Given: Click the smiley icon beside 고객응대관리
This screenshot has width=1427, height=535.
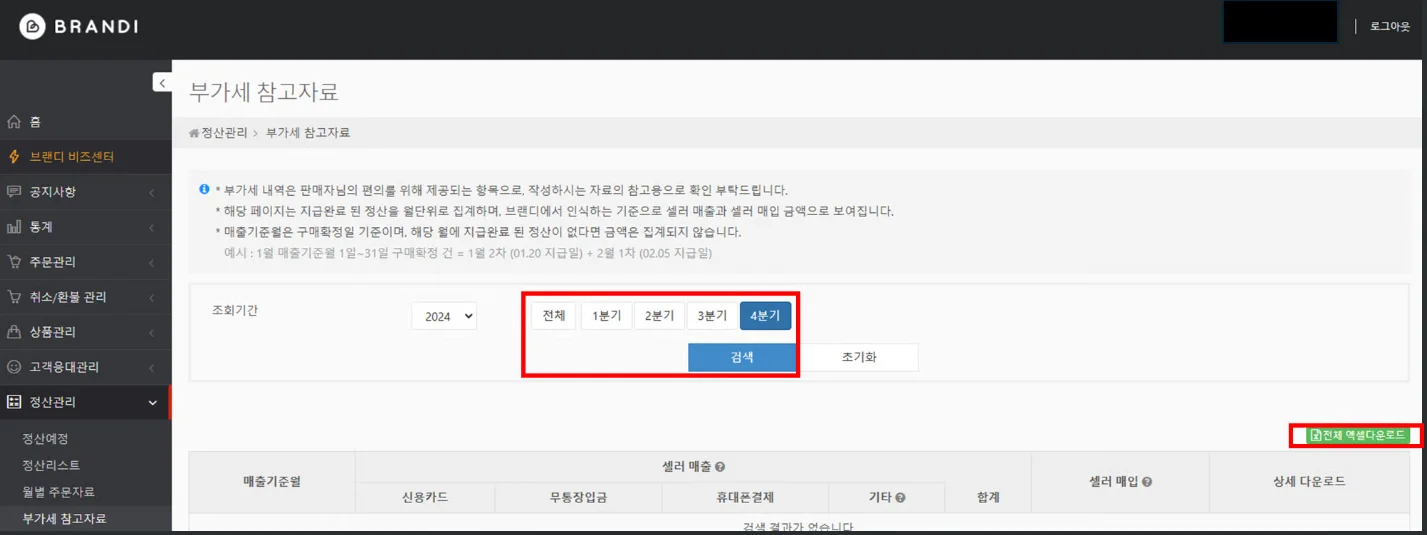Looking at the screenshot, I should pyautogui.click(x=14, y=367).
